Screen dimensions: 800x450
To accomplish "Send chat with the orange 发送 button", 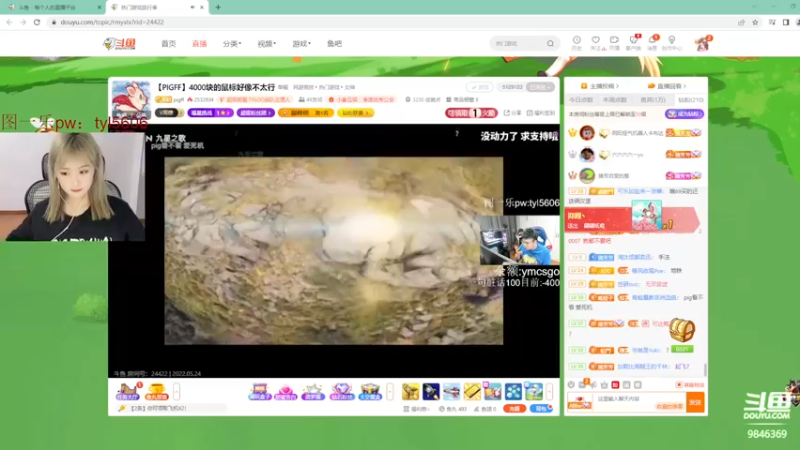I will pyautogui.click(x=695, y=402).
